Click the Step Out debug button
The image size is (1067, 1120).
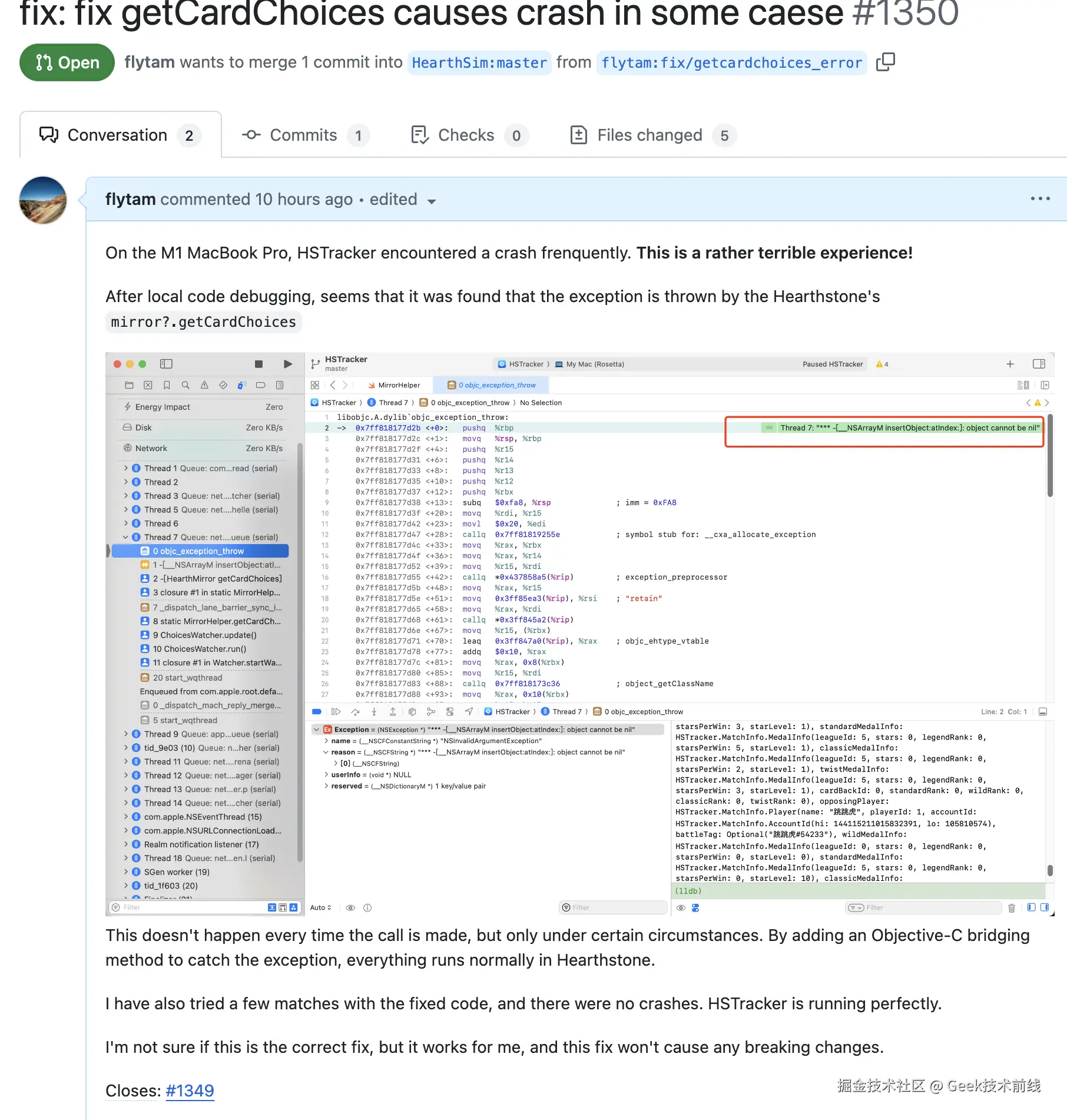(x=393, y=711)
